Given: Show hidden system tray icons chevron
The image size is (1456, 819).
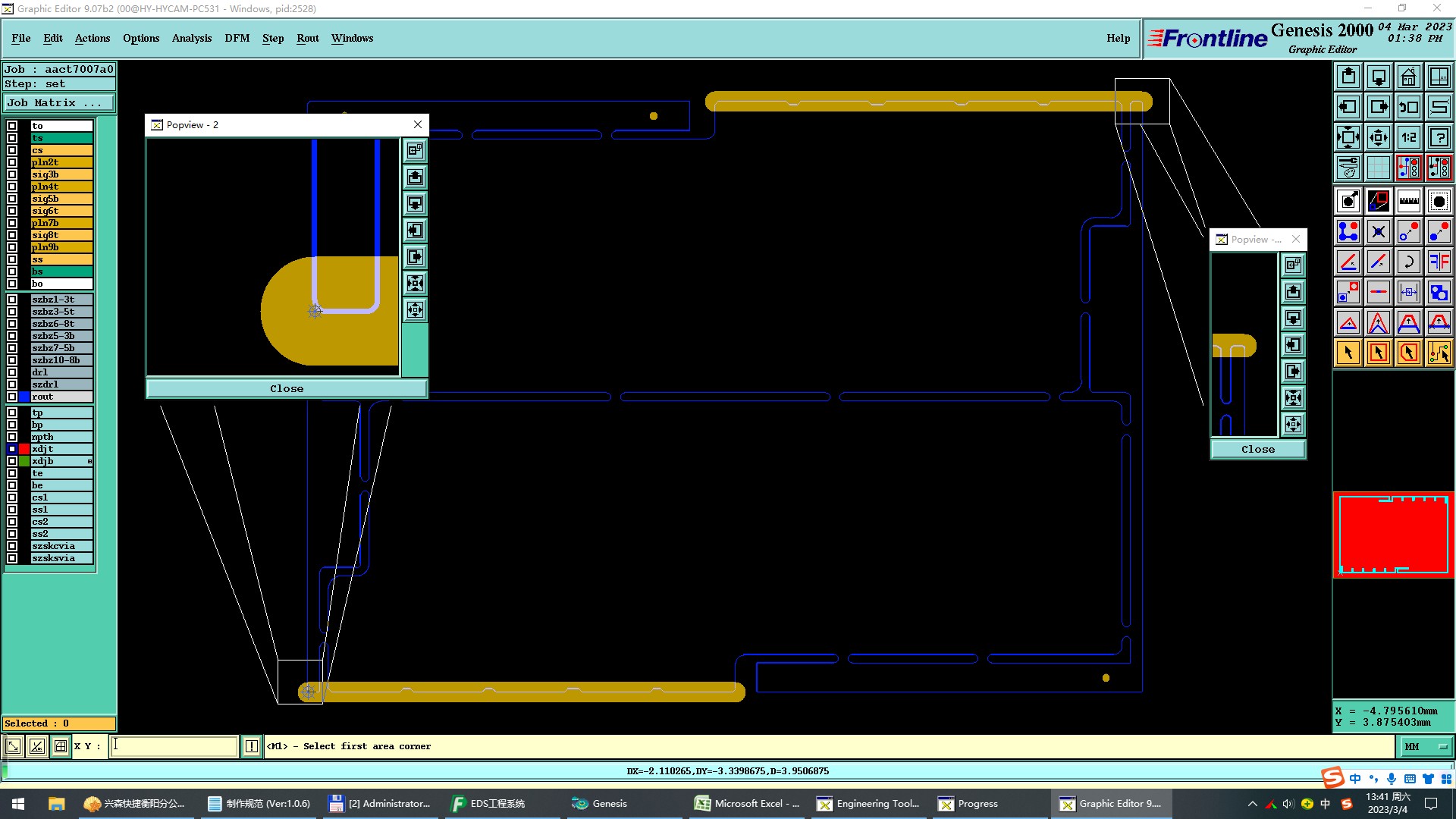Looking at the screenshot, I should 1252,804.
